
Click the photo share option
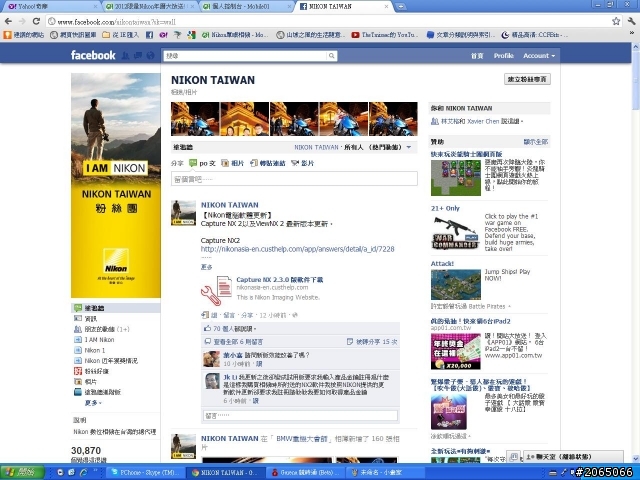232,163
